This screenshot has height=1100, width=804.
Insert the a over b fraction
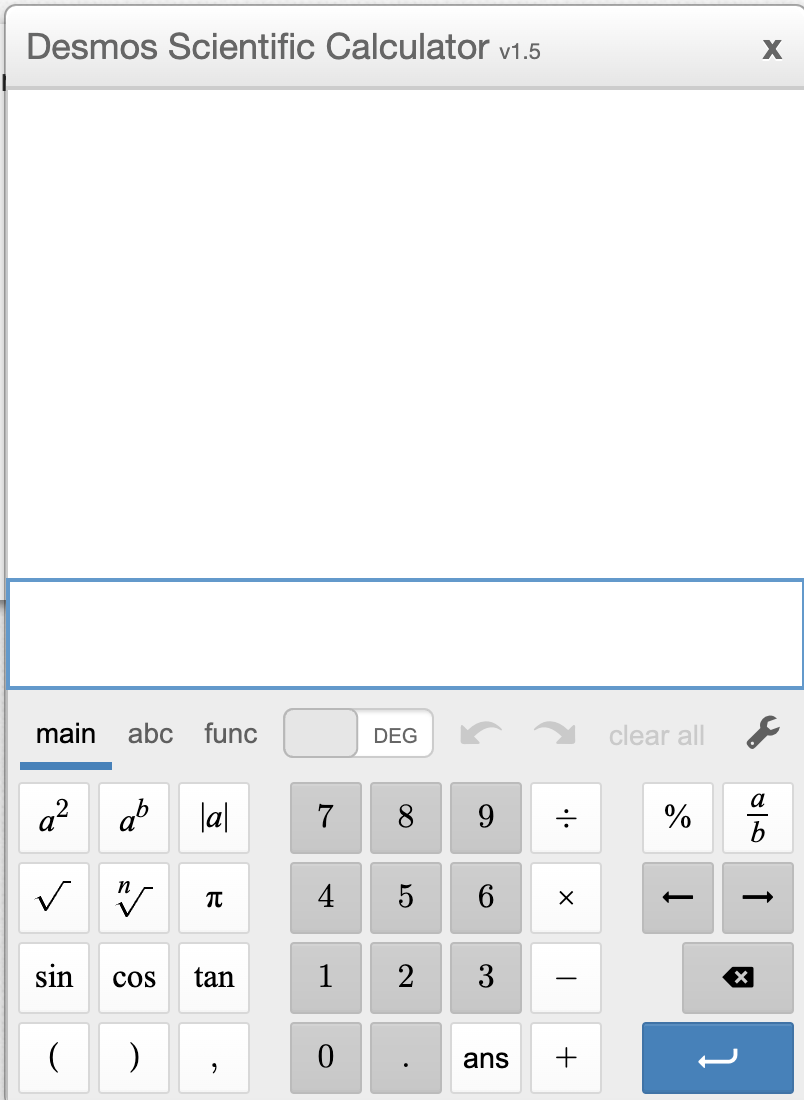point(758,817)
